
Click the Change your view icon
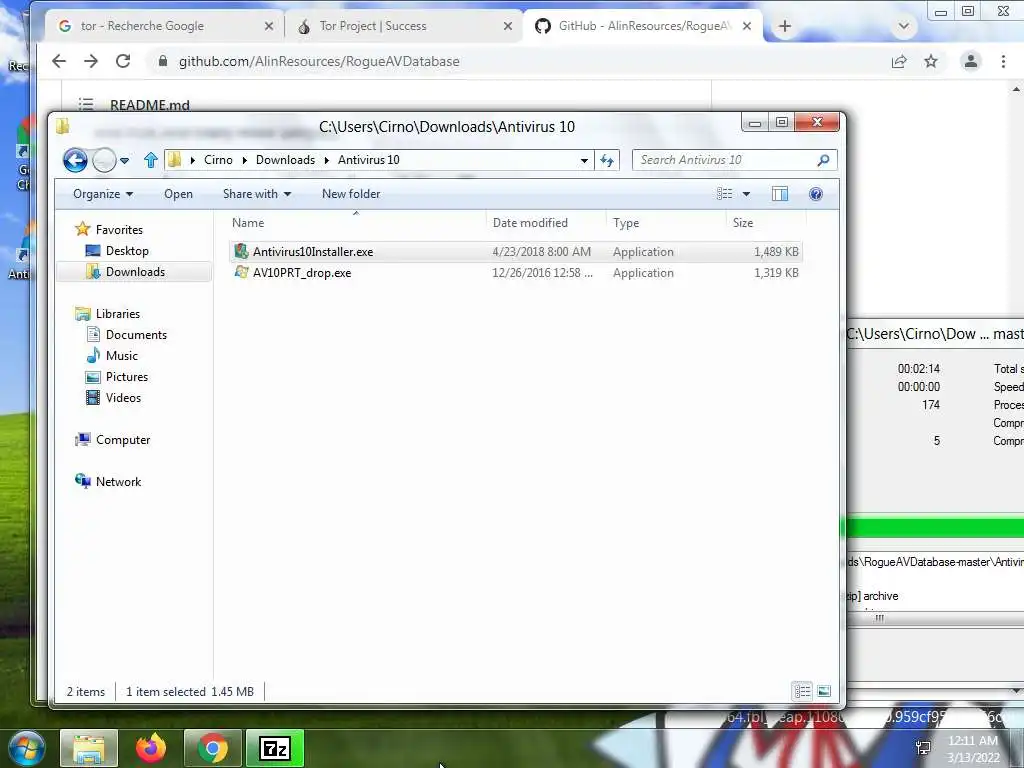(x=725, y=194)
